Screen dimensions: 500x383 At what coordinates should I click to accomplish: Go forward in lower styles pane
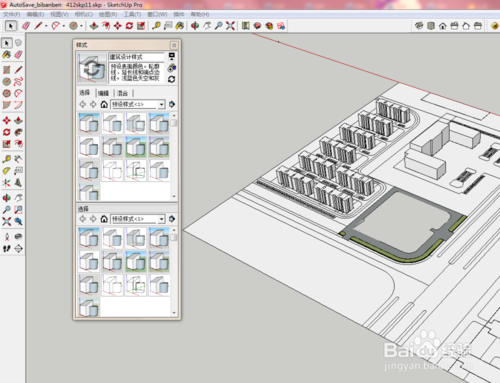[x=93, y=219]
